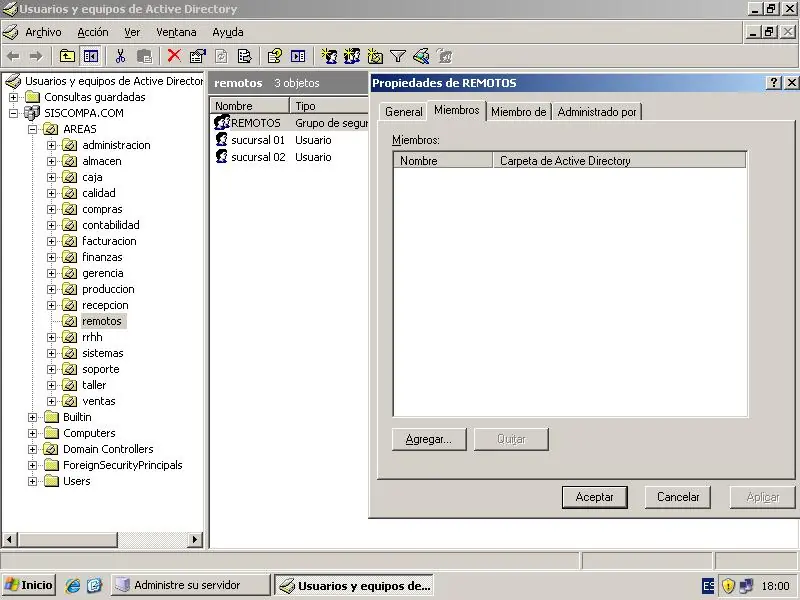Click the Show/Hide action pane icon
Viewport: 800px width, 600px height.
(298, 56)
